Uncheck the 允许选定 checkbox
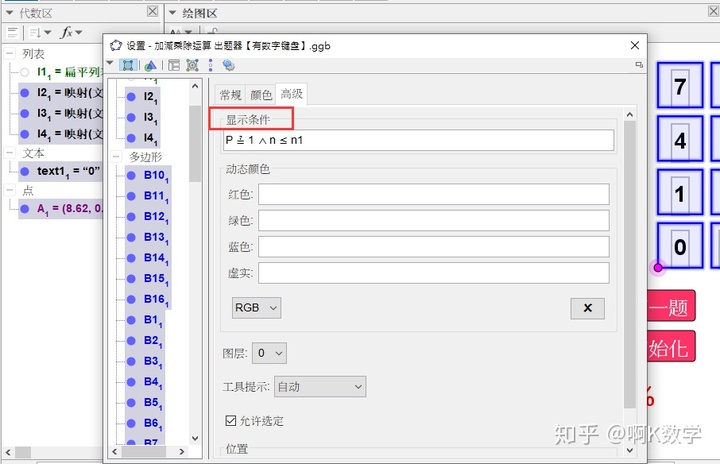 click(231, 420)
